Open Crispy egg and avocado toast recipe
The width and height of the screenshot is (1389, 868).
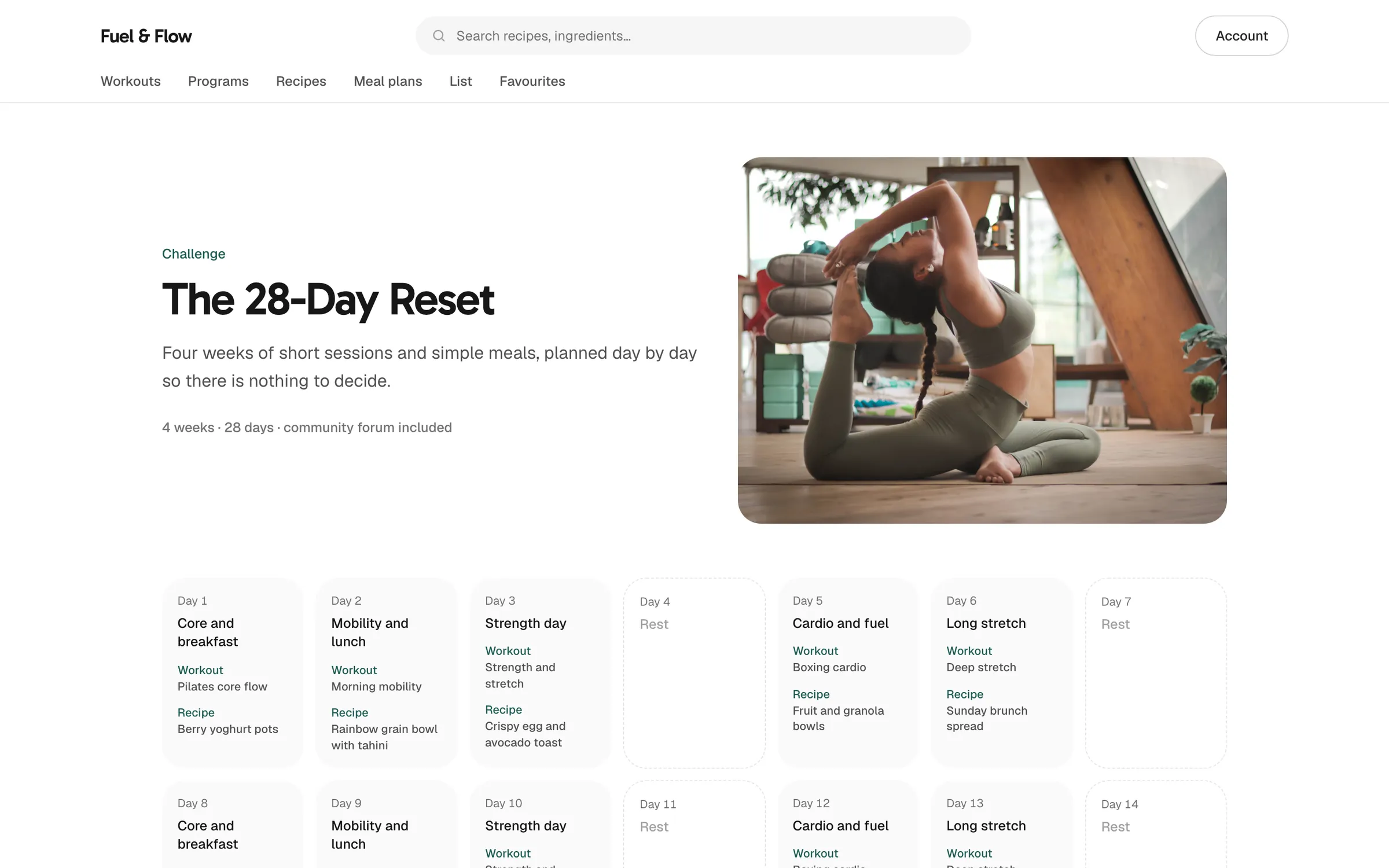click(x=525, y=734)
